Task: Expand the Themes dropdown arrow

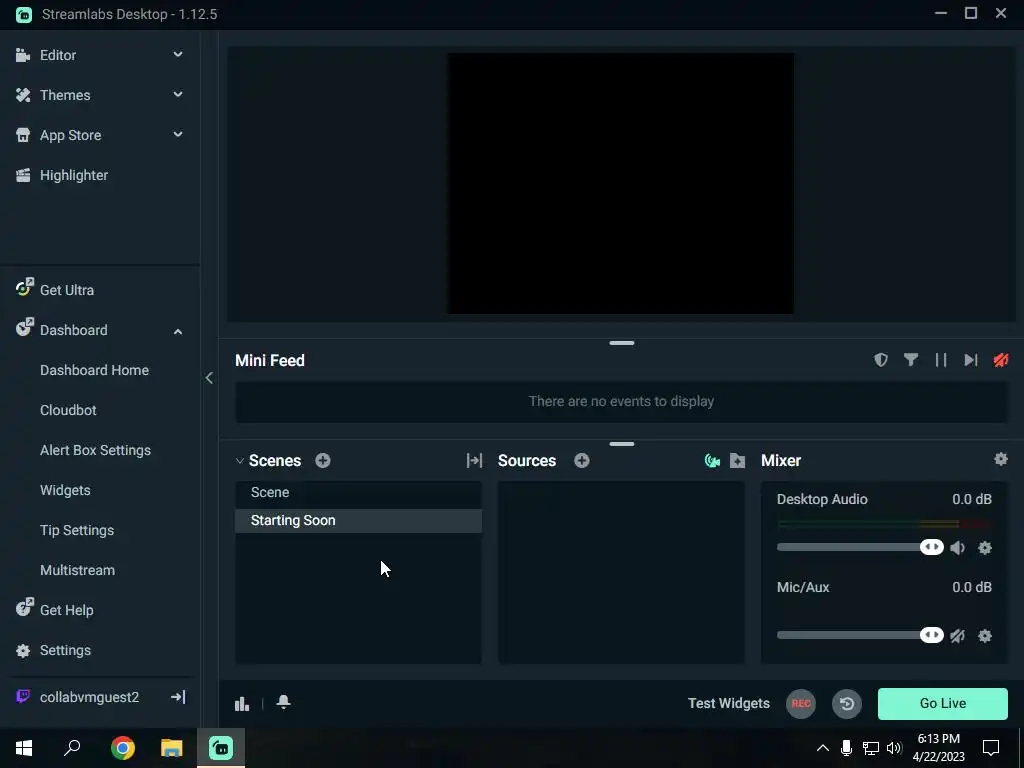Action: (x=178, y=95)
